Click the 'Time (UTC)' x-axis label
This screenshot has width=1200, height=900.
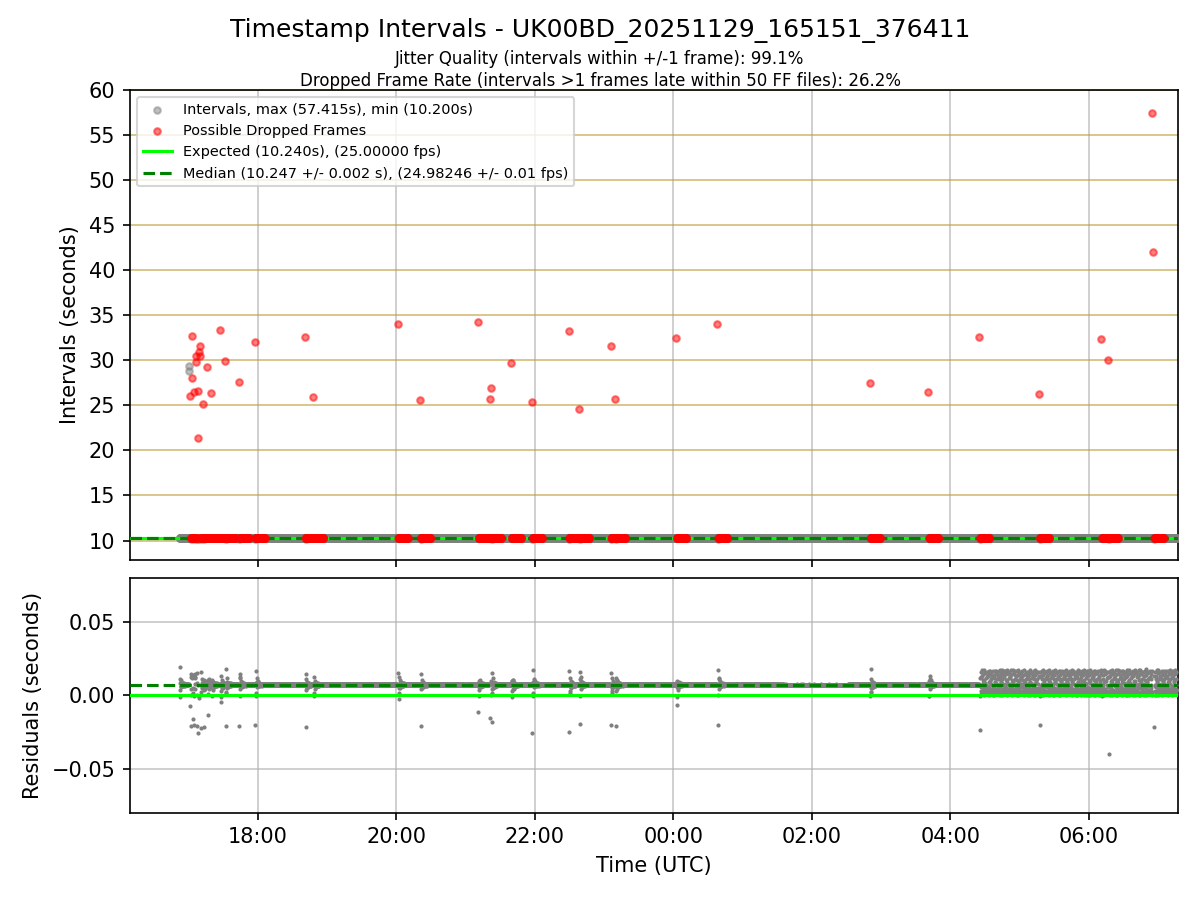pyautogui.click(x=653, y=865)
